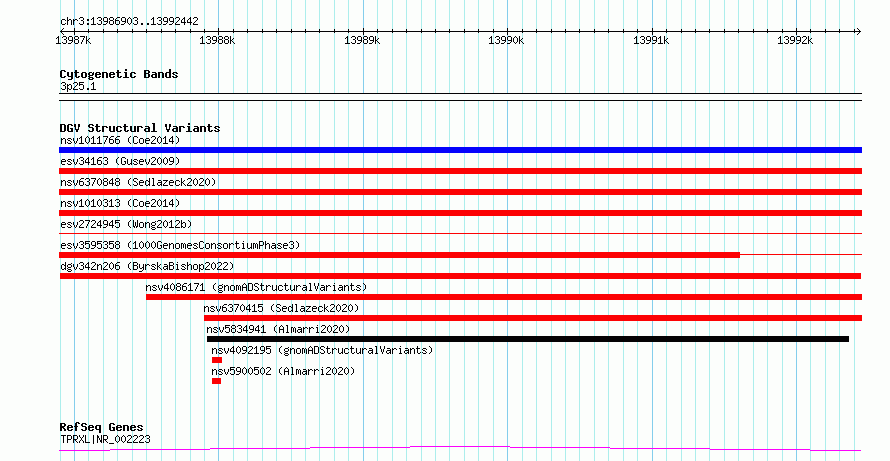890x461 pixels.
Task: Click the red nsv4086171 variant bar
Action: (504, 297)
